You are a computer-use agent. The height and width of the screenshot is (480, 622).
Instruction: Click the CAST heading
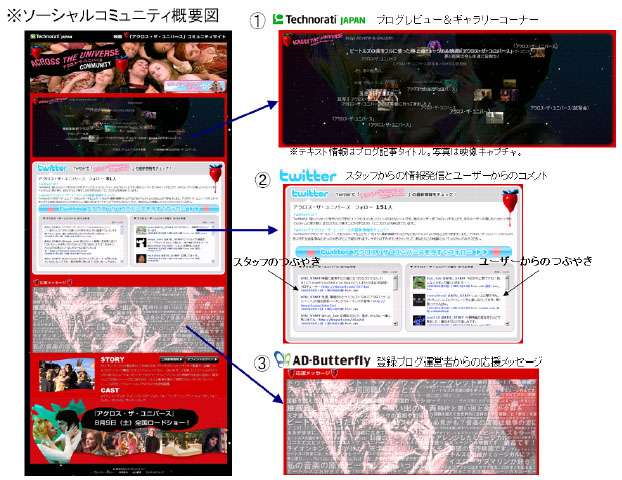click(110, 390)
